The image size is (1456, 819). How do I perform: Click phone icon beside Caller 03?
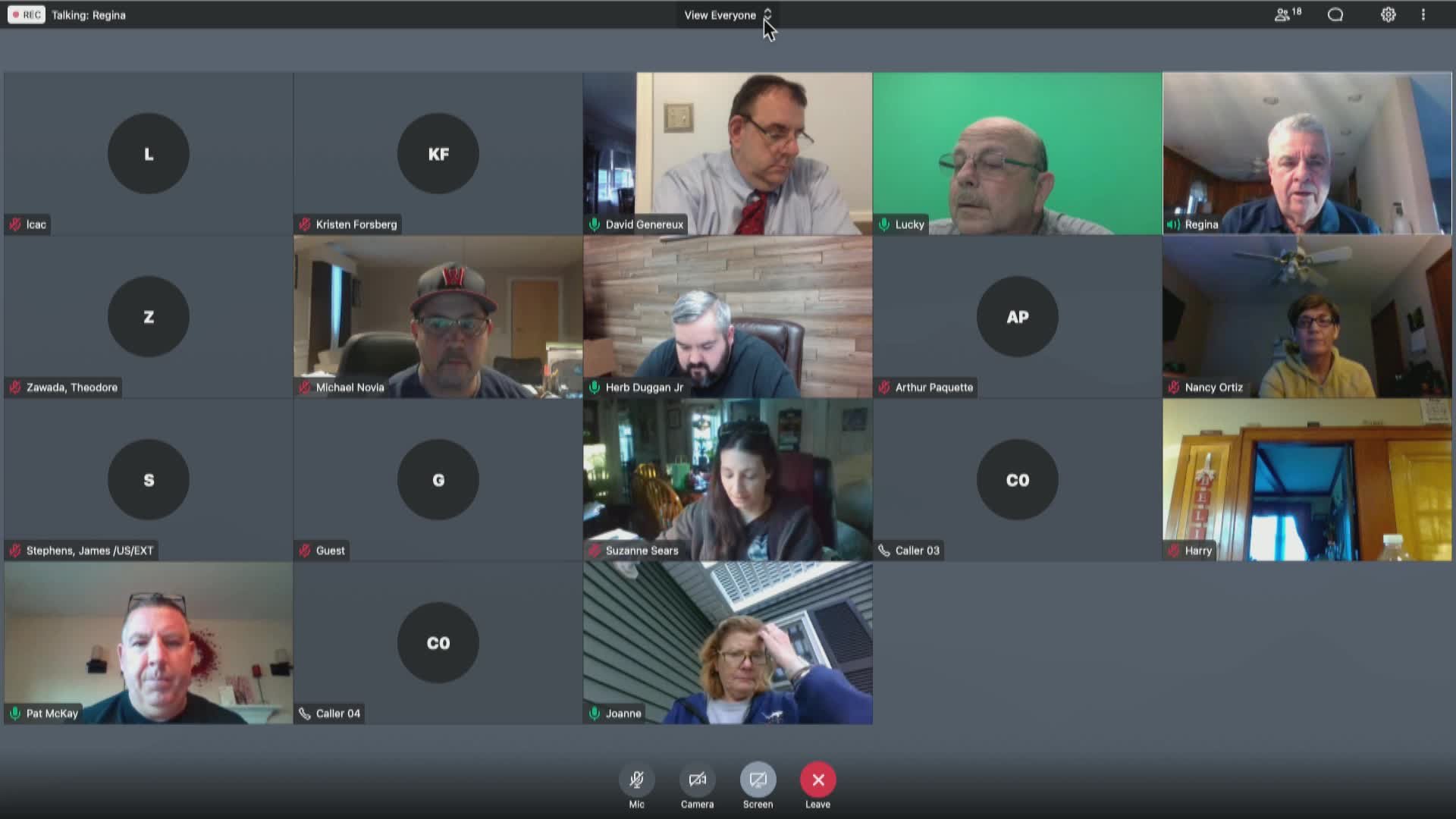[884, 551]
